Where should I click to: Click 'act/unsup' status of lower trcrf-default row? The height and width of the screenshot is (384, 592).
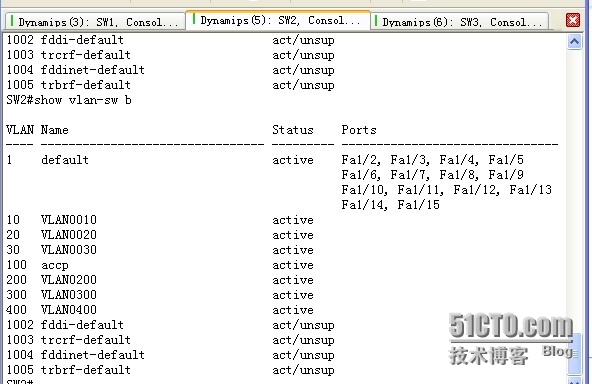click(x=304, y=340)
